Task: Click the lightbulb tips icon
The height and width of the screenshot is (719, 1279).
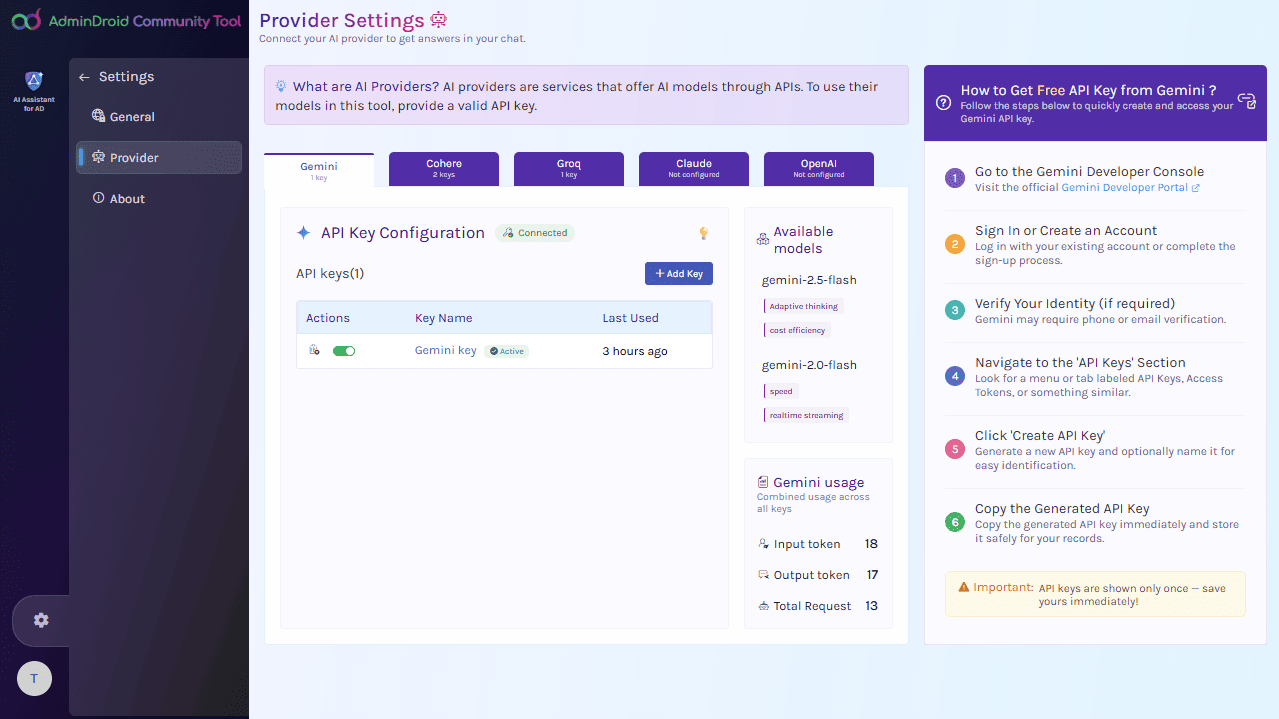Action: tap(703, 233)
